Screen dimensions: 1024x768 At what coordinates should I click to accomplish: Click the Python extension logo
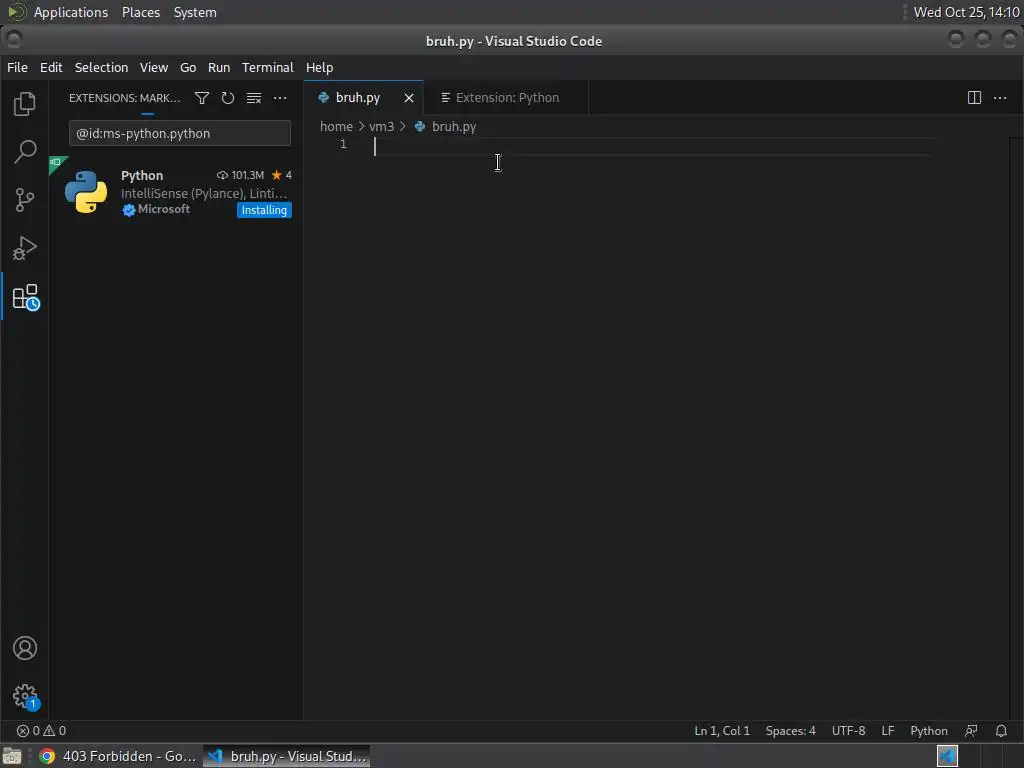[86, 192]
